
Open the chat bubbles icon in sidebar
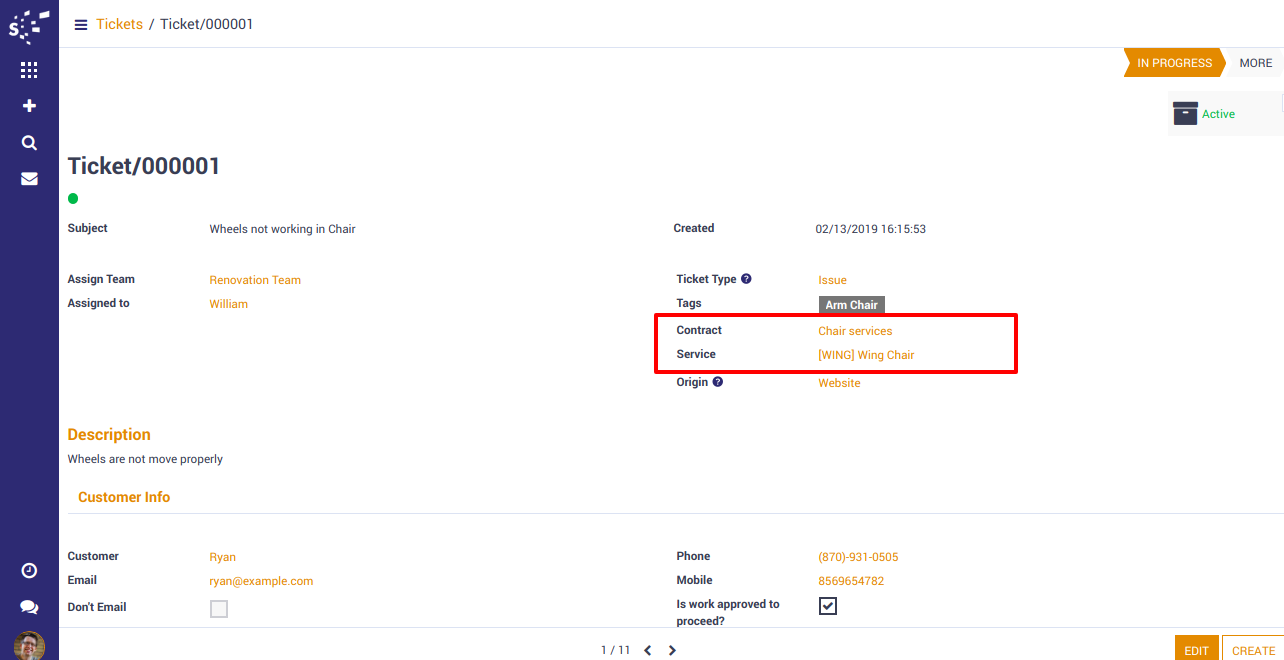[x=29, y=607]
